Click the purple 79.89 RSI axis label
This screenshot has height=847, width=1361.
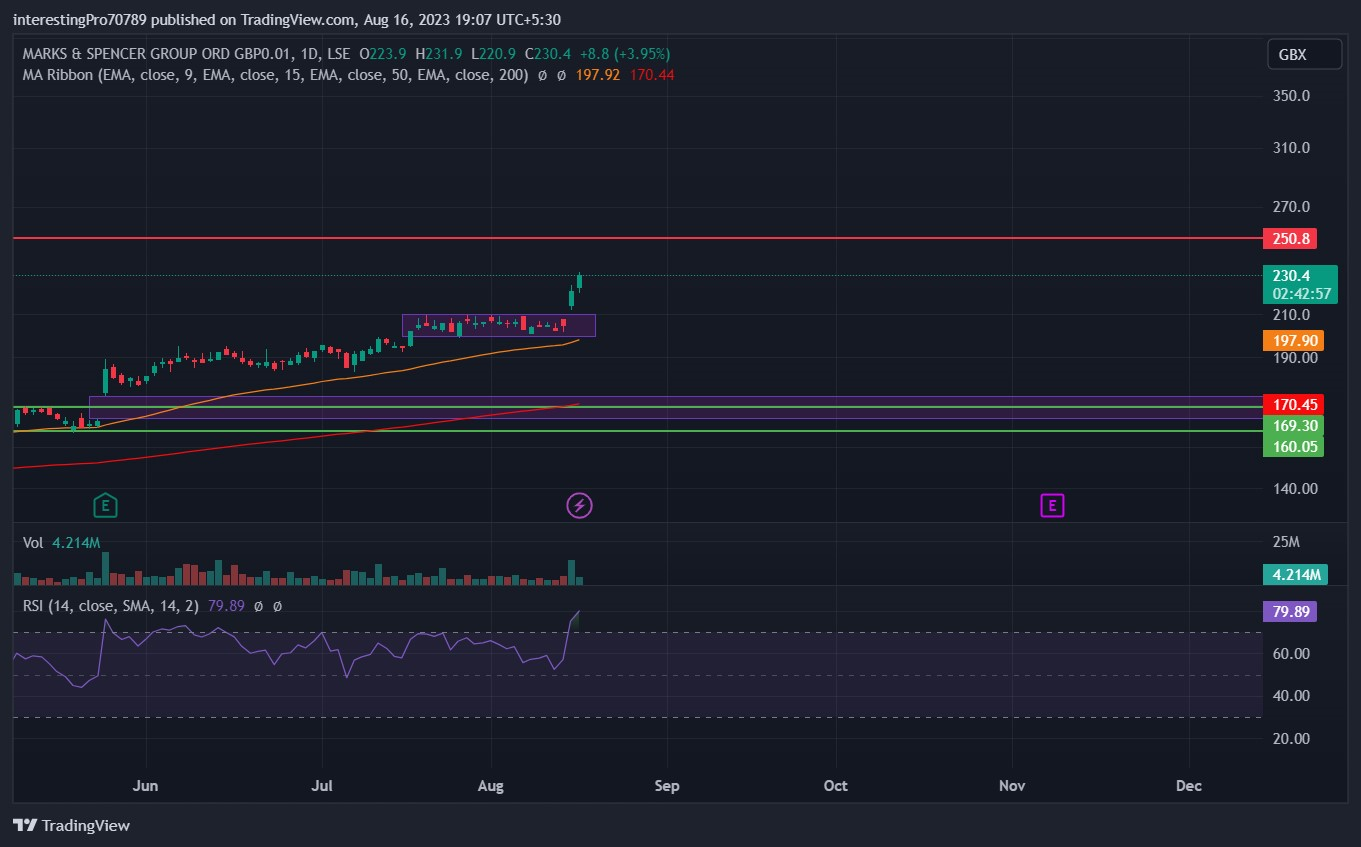(1291, 611)
